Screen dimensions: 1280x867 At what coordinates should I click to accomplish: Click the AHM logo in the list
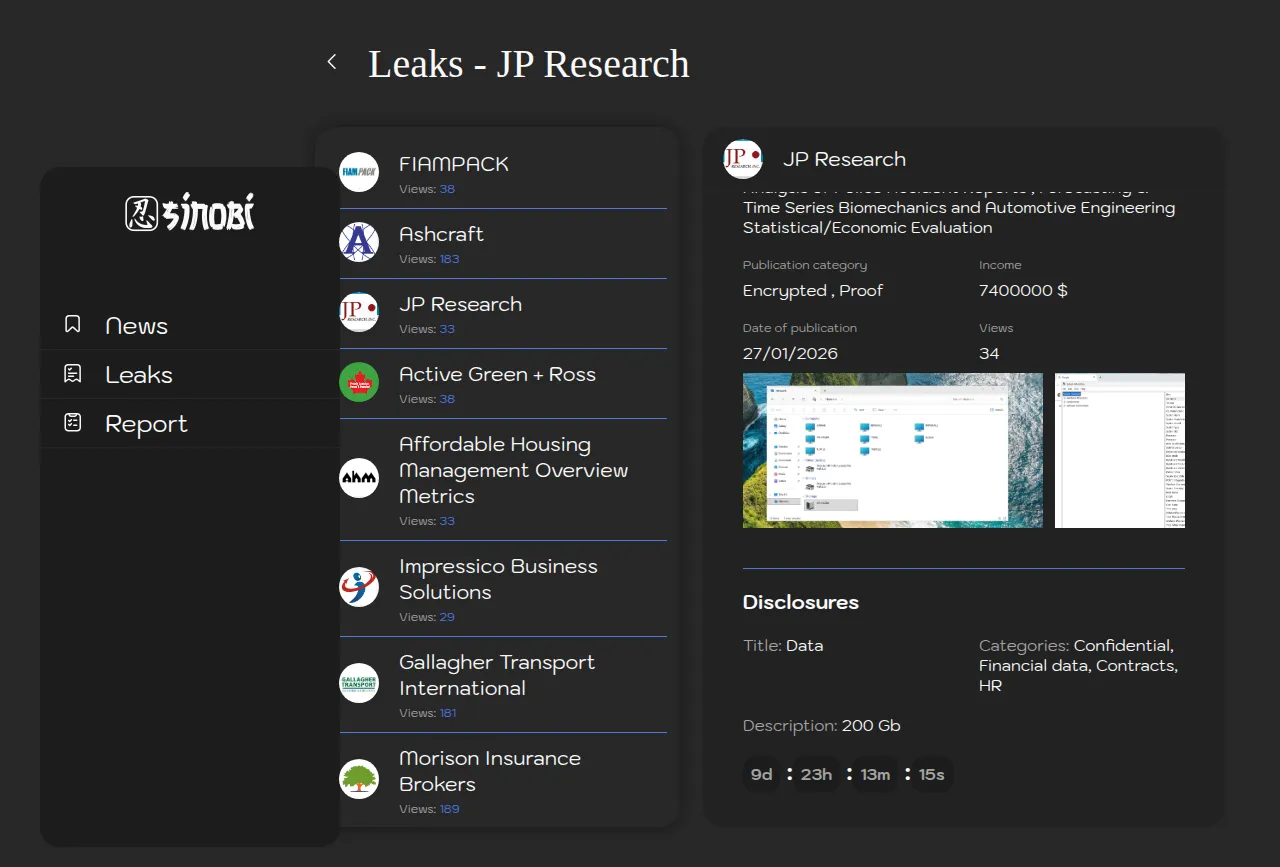[359, 478]
